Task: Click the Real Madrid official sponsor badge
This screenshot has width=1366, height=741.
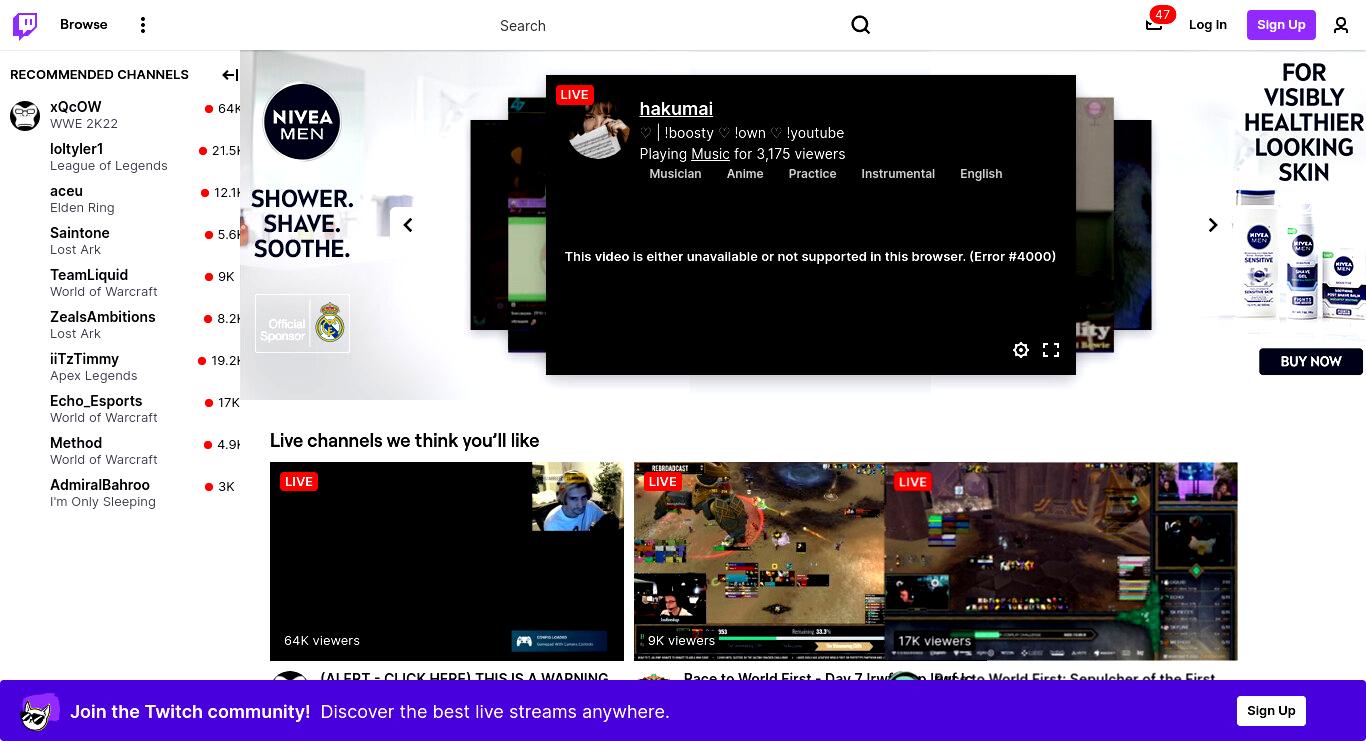Action: tap(302, 323)
